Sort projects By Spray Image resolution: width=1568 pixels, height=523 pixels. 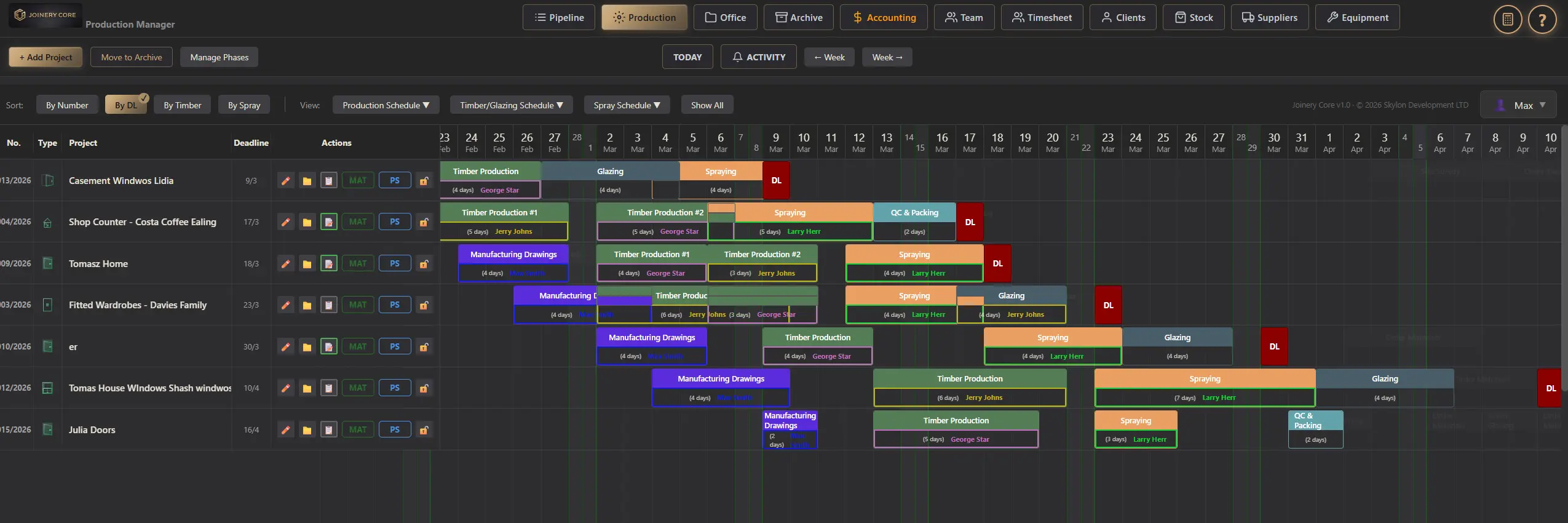click(244, 105)
